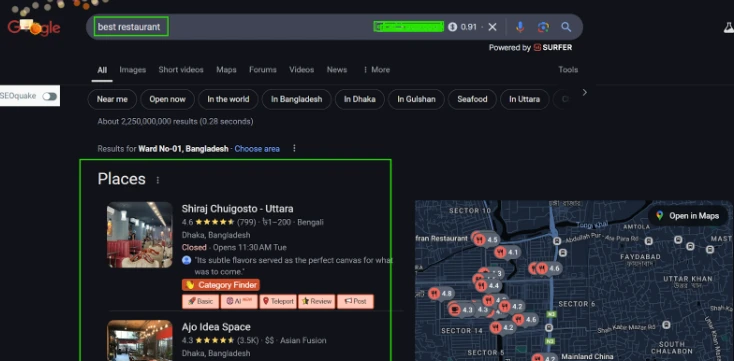Toggle the SEOquake switch
The height and width of the screenshot is (361, 734).
pos(49,96)
